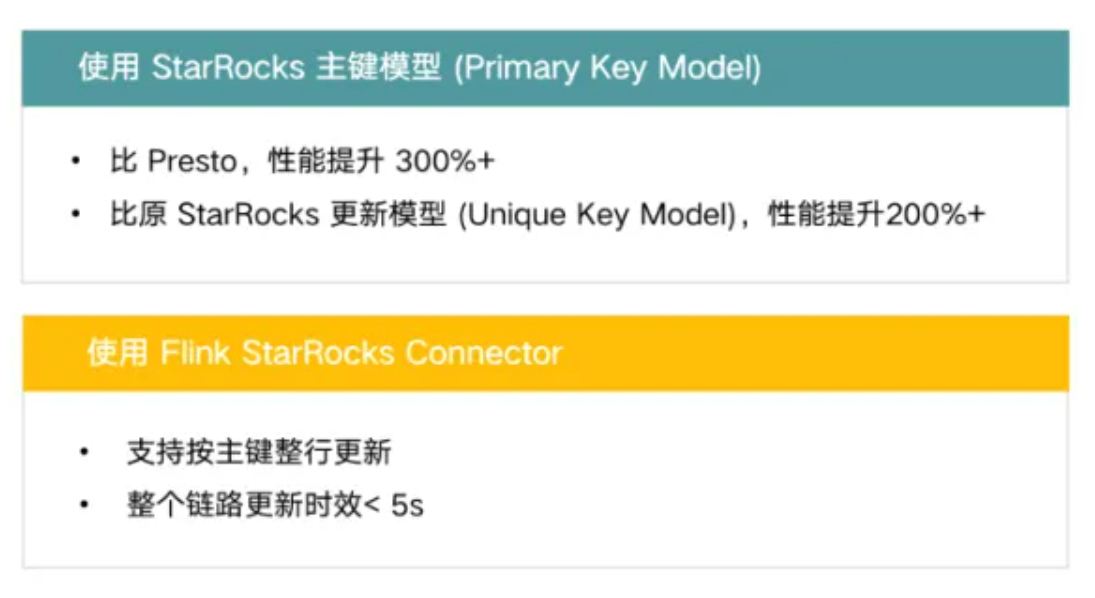The image size is (1095, 598).
Task: Click the '300%+' figure
Action: point(445,161)
